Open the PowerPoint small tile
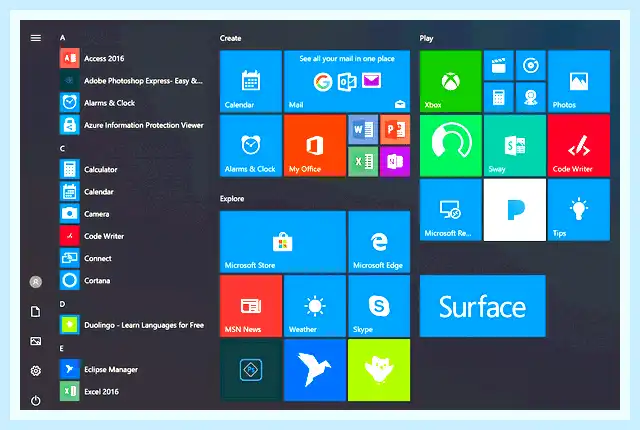This screenshot has height=430, width=640. 395,130
